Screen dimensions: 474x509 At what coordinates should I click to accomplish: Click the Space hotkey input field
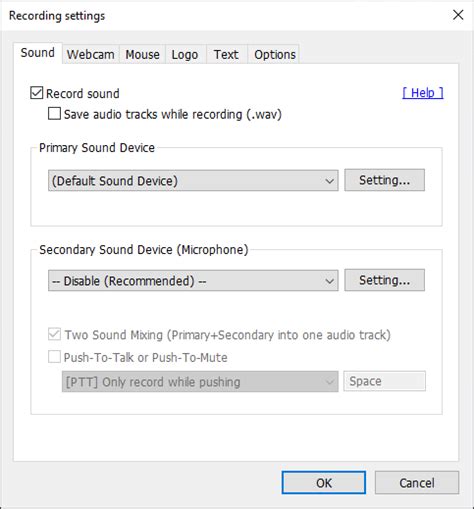click(x=385, y=381)
